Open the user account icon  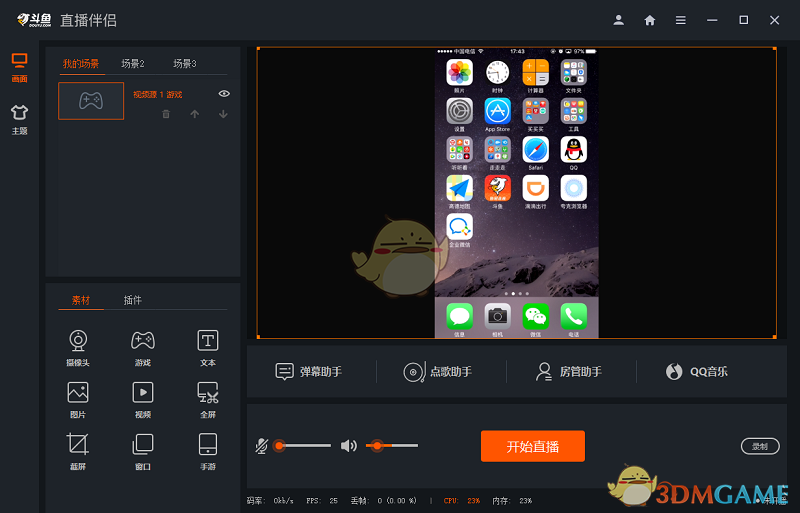point(618,20)
